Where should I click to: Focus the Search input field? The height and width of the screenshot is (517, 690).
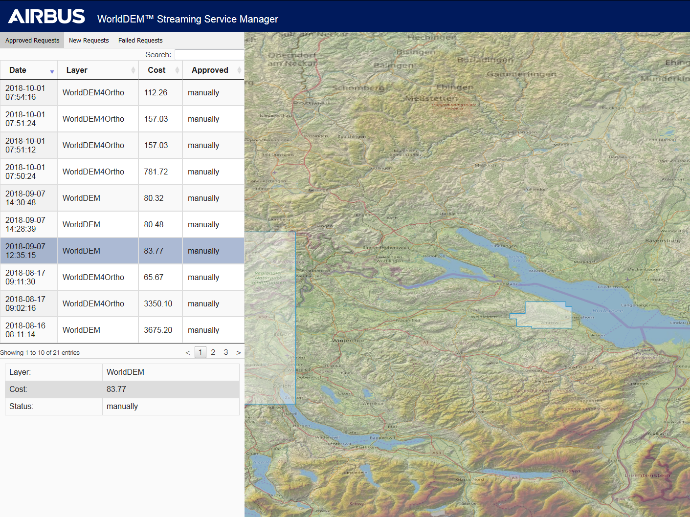[x=209, y=55]
